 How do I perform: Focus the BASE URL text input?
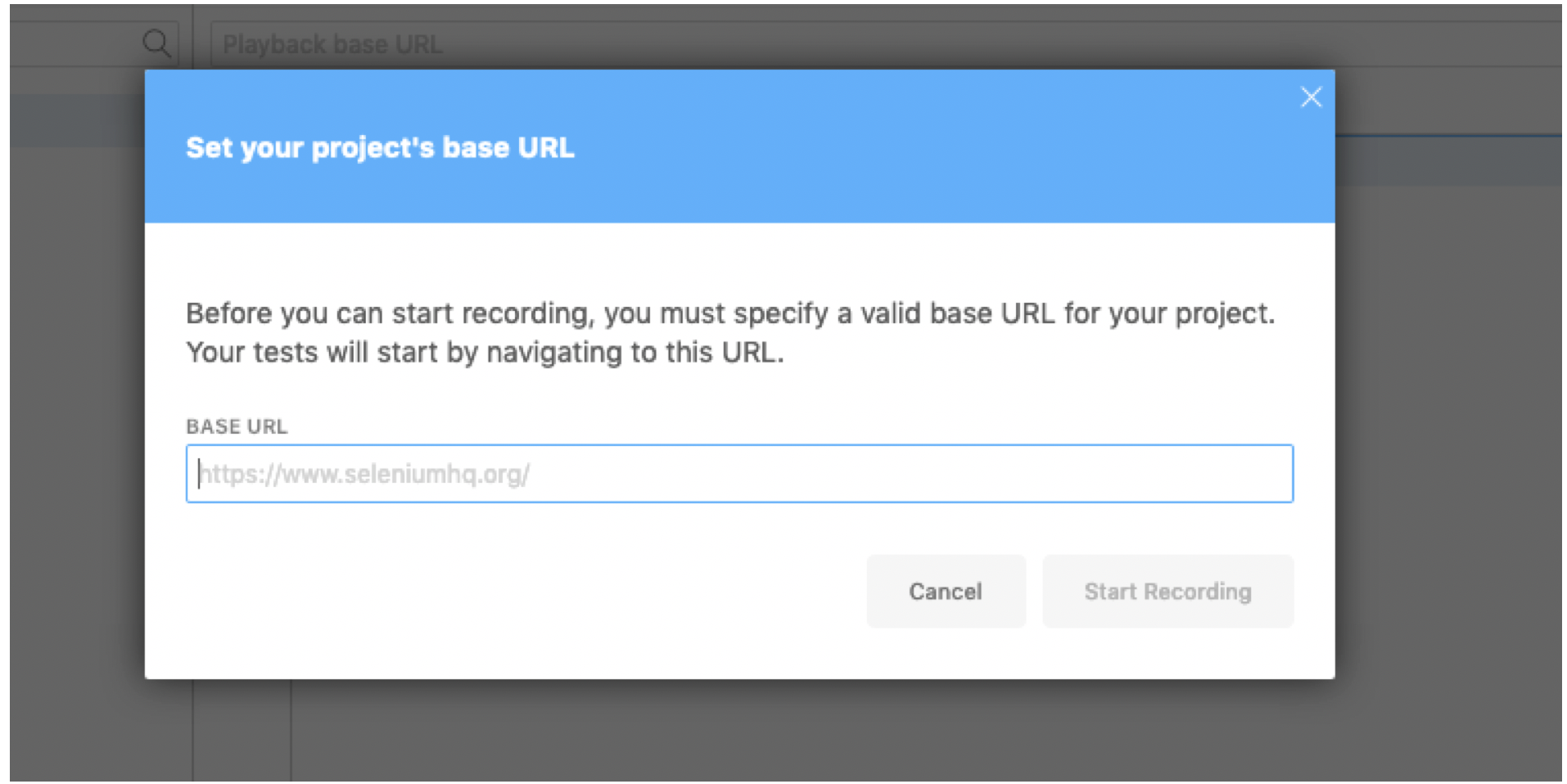739,474
